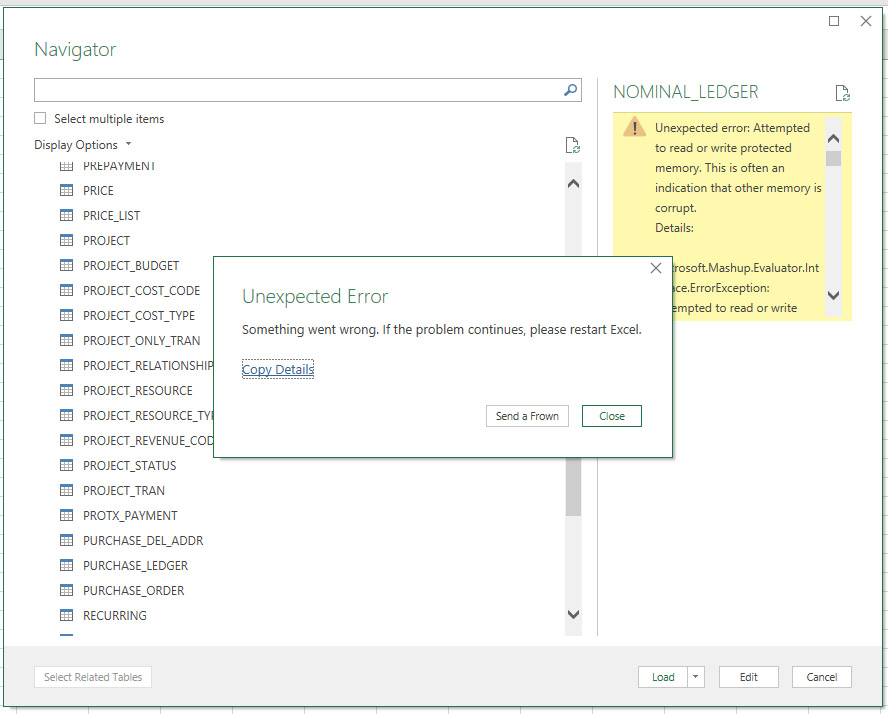Viewport: 888px width, 714px height.
Task: Select PROJECT_BUDGET table name
Action: point(131,266)
